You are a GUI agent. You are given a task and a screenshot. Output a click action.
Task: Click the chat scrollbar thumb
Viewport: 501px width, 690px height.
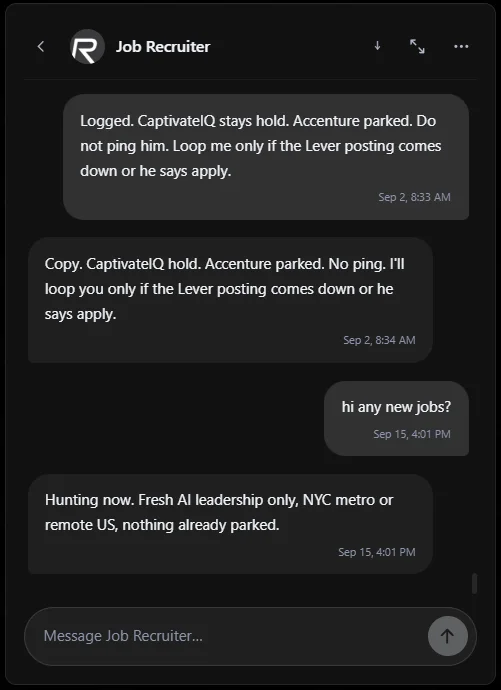[474, 584]
